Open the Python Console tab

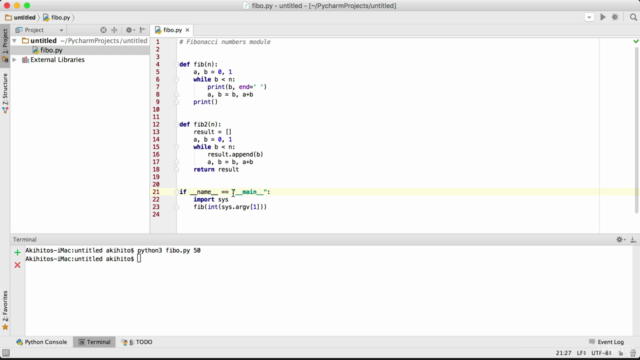click(41, 342)
